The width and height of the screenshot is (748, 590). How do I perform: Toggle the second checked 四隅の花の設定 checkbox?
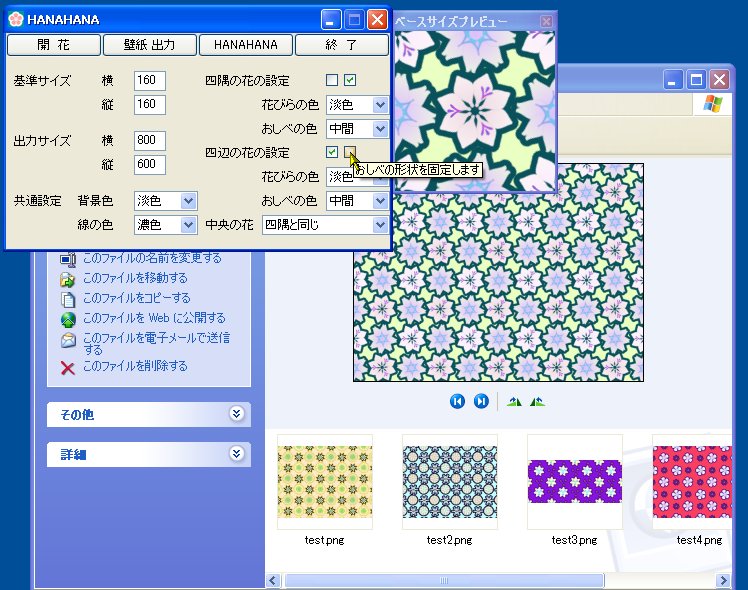point(350,80)
